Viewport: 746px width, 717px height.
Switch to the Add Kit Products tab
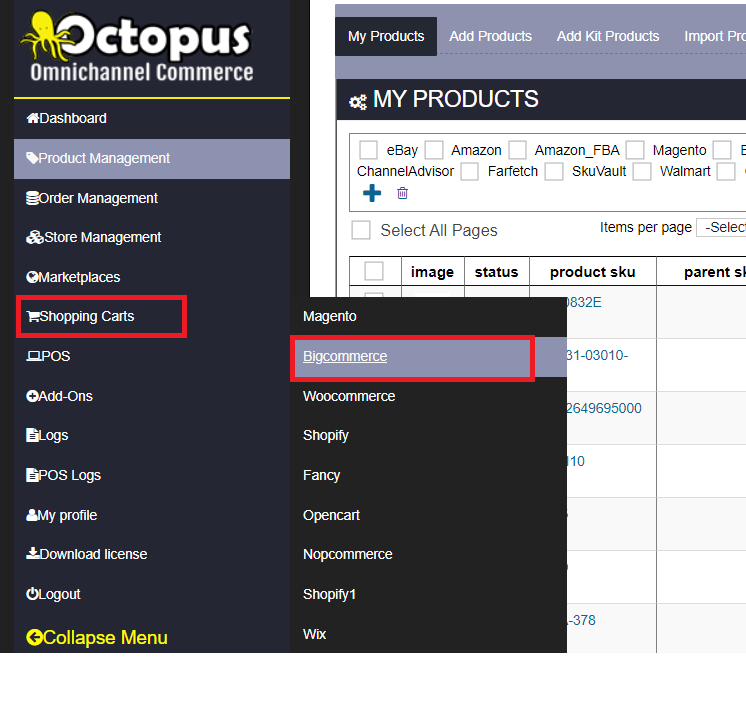pyautogui.click(x=608, y=36)
